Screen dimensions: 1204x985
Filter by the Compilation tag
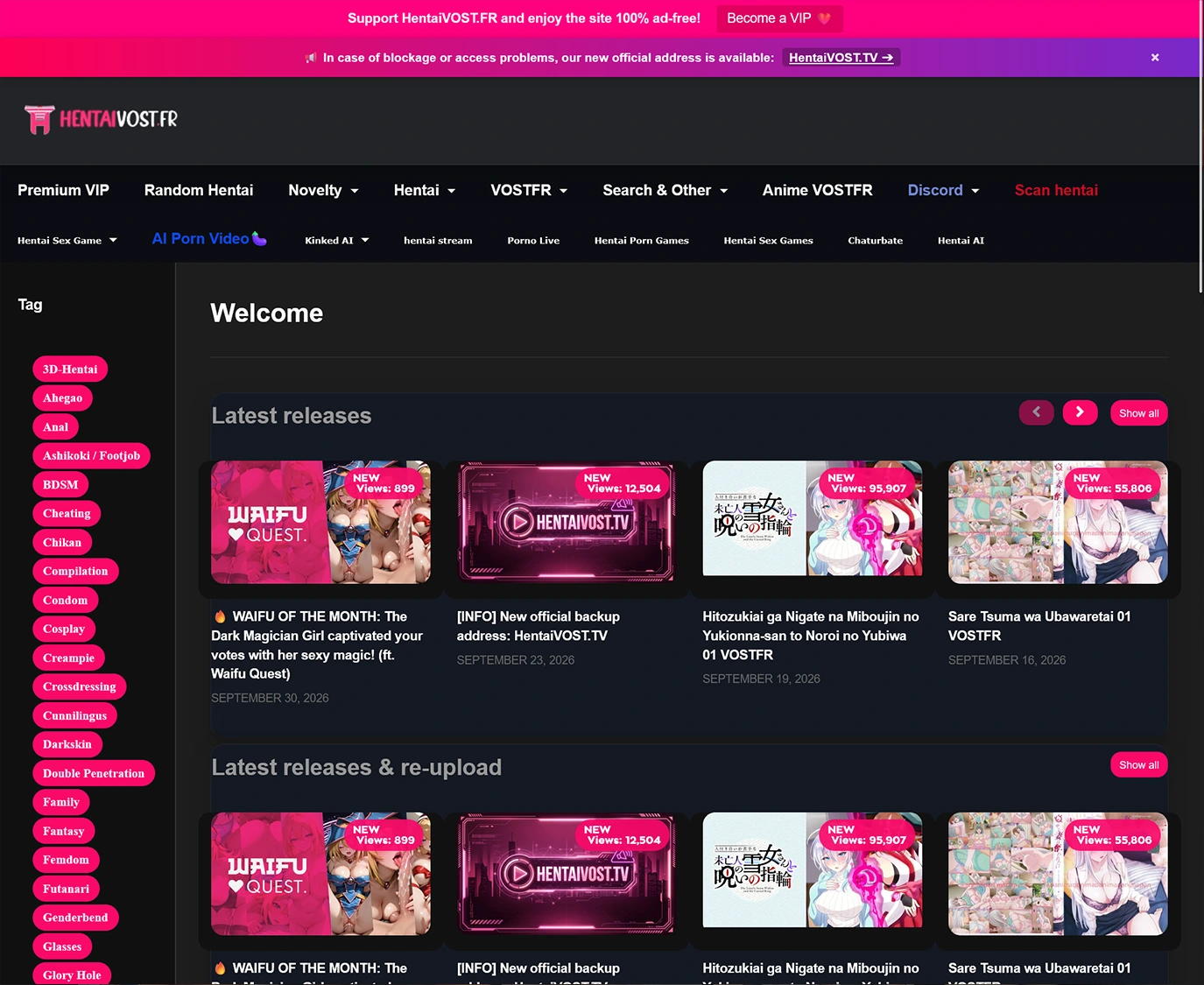click(x=75, y=572)
